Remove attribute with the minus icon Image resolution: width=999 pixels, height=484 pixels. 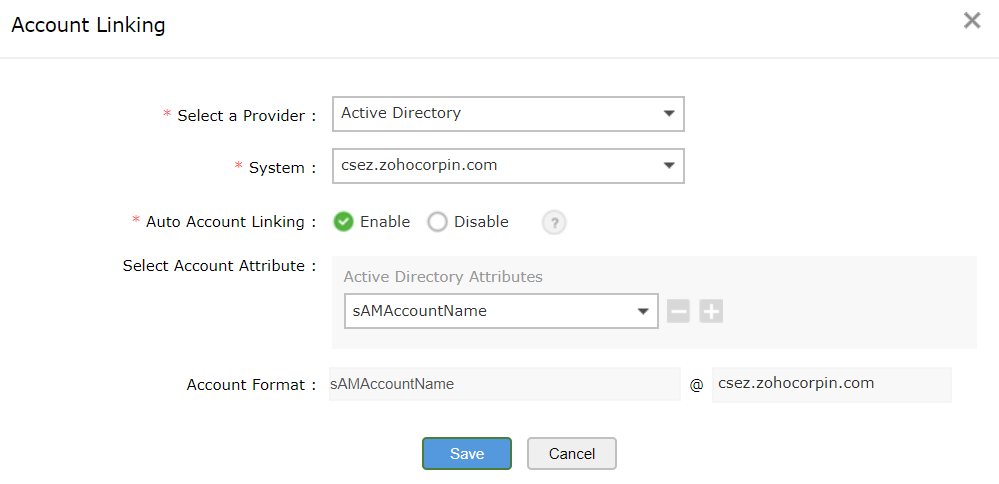click(678, 311)
